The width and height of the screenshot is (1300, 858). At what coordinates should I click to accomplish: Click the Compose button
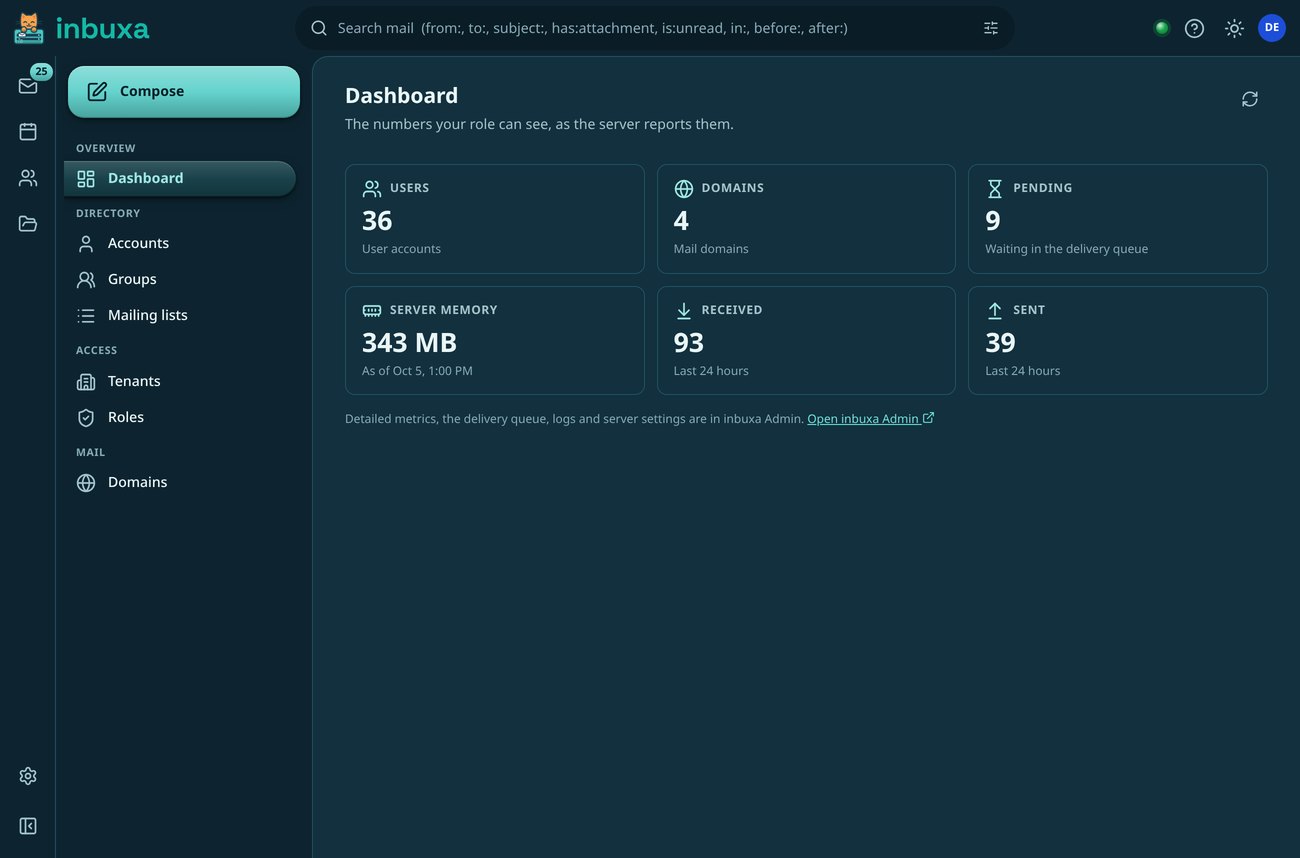coord(184,91)
